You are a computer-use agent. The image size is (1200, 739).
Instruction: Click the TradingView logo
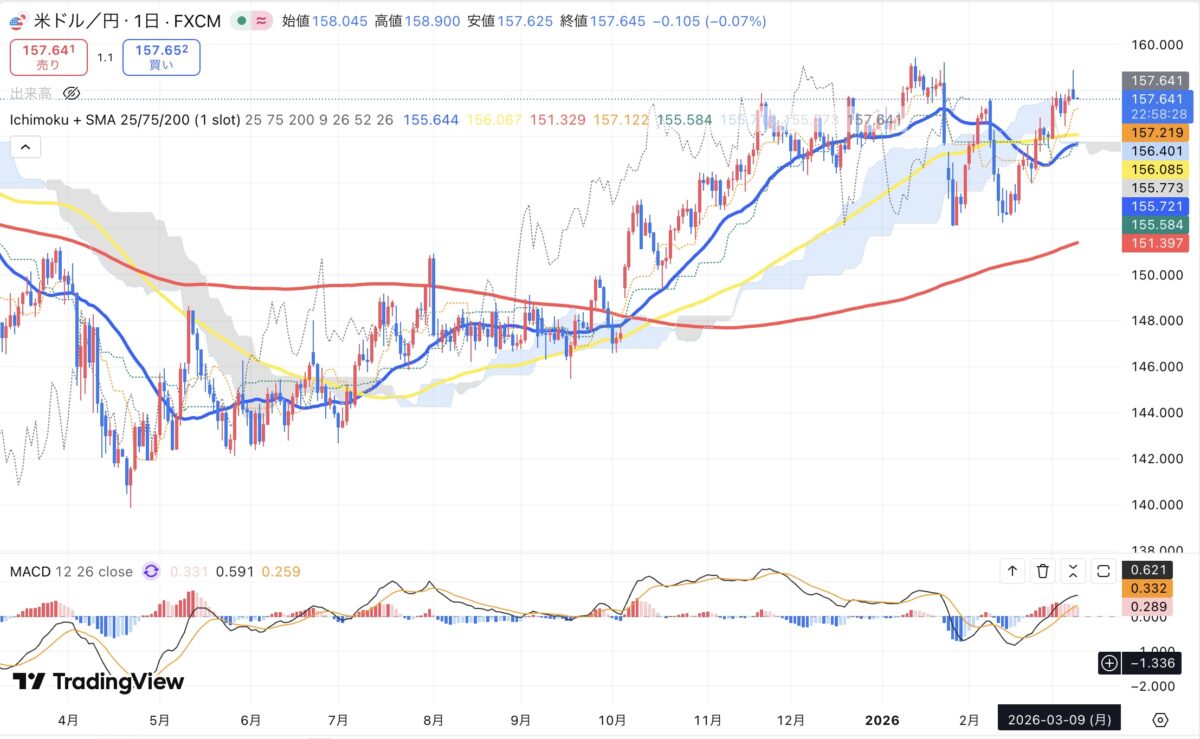tap(98, 682)
